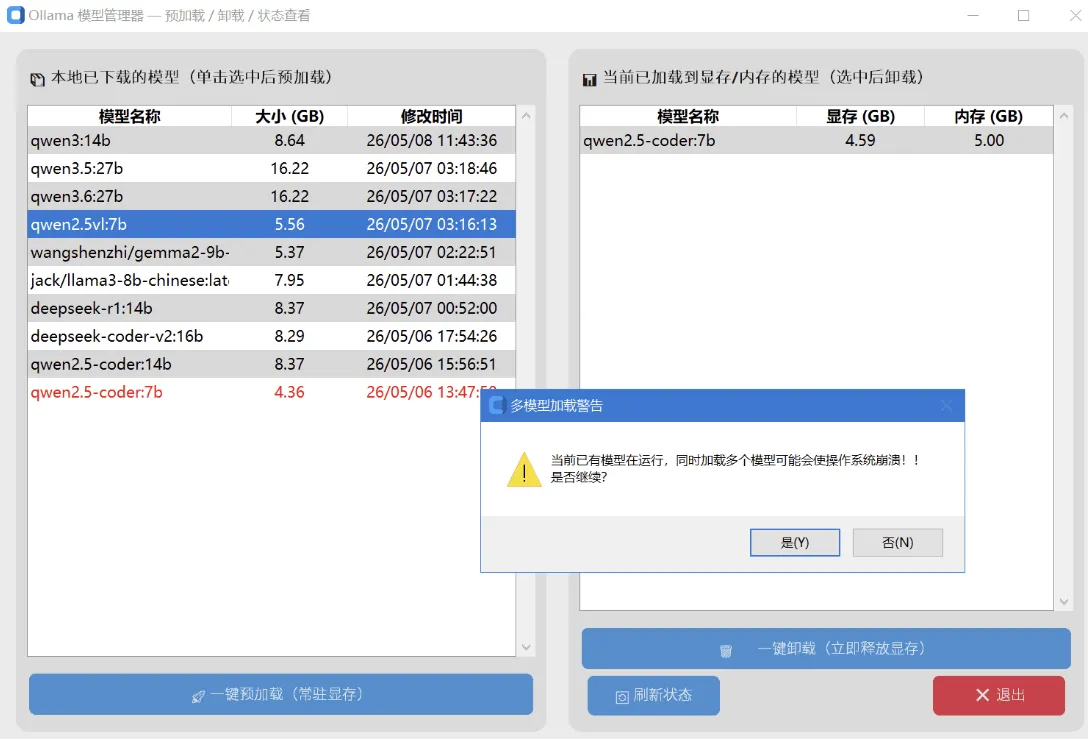The image size is (1091, 739).
Task: Click timestamp 26/05/07 00:52:00
Action: 431,308
